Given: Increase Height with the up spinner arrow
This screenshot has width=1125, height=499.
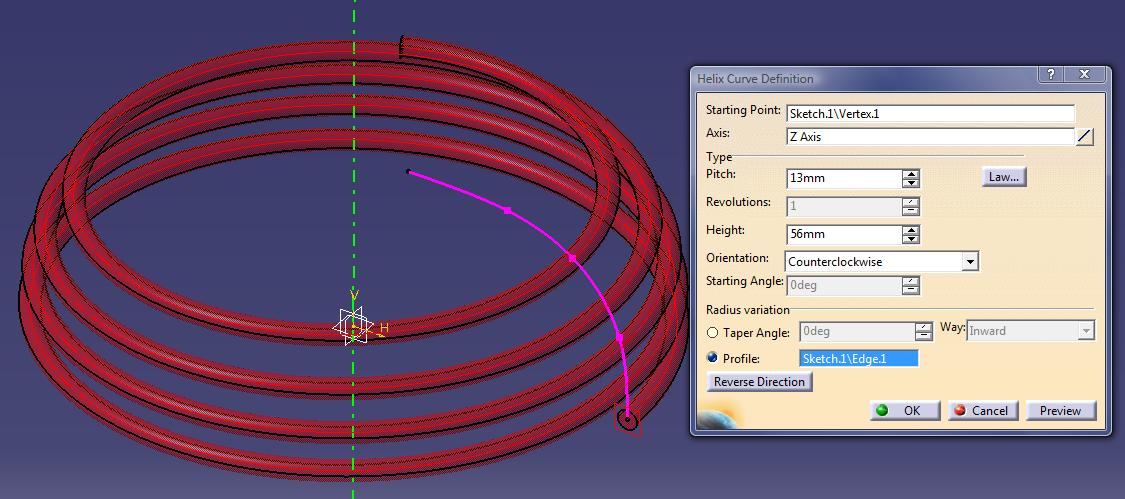Looking at the screenshot, I should pyautogui.click(x=911, y=230).
